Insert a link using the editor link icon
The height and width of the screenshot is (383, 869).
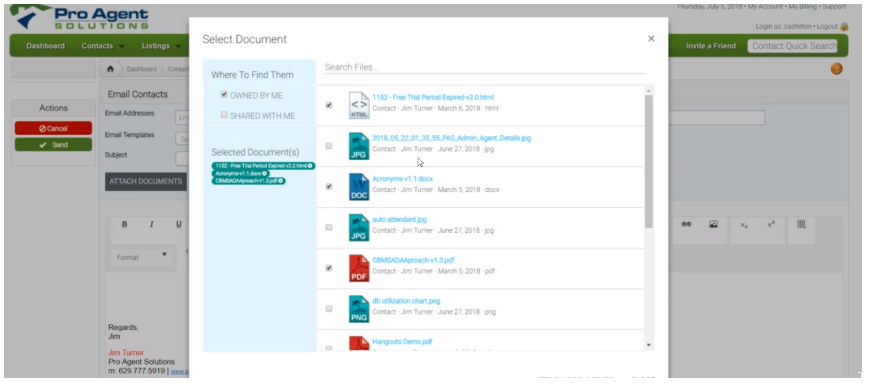[686, 224]
